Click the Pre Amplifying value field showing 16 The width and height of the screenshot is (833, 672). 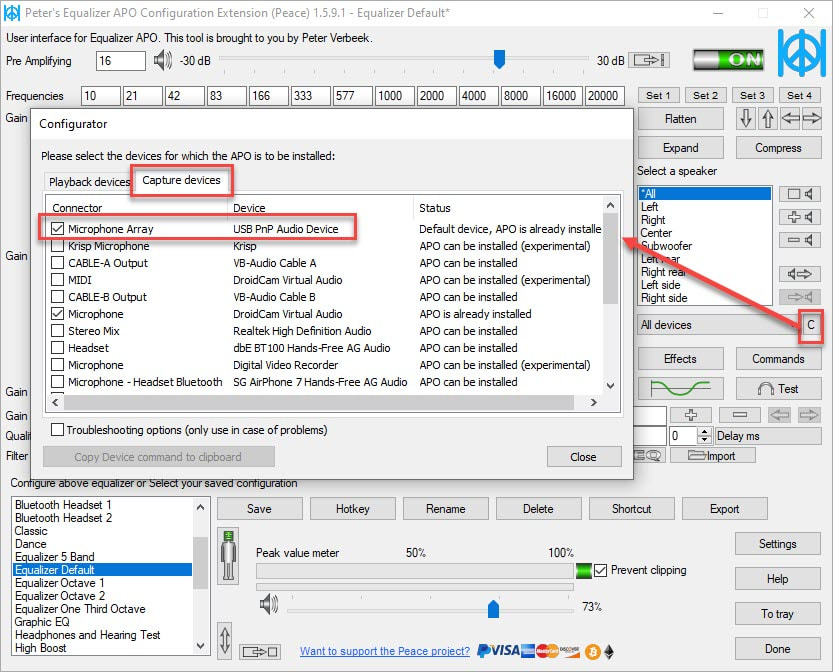pyautogui.click(x=121, y=61)
